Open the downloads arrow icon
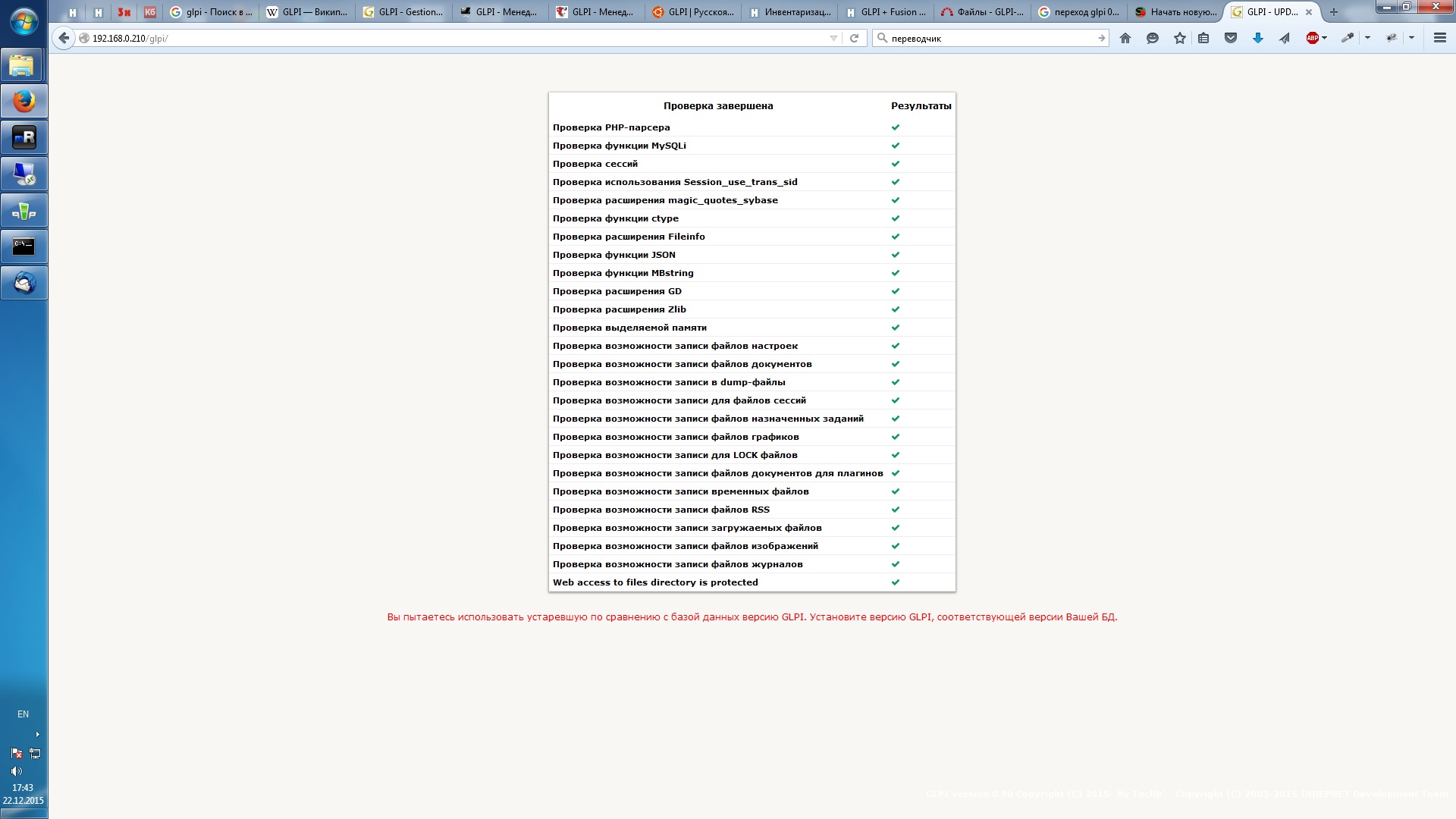 click(x=1257, y=38)
